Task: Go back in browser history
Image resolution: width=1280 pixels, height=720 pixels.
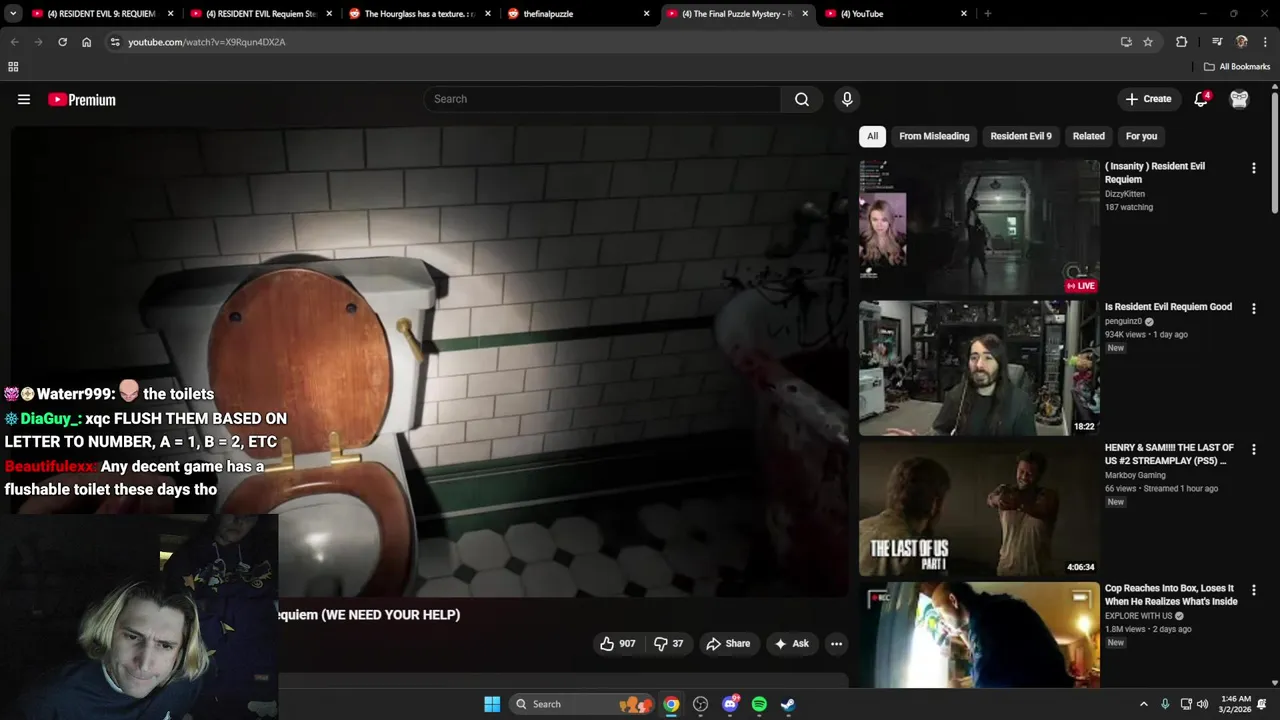Action: (14, 42)
